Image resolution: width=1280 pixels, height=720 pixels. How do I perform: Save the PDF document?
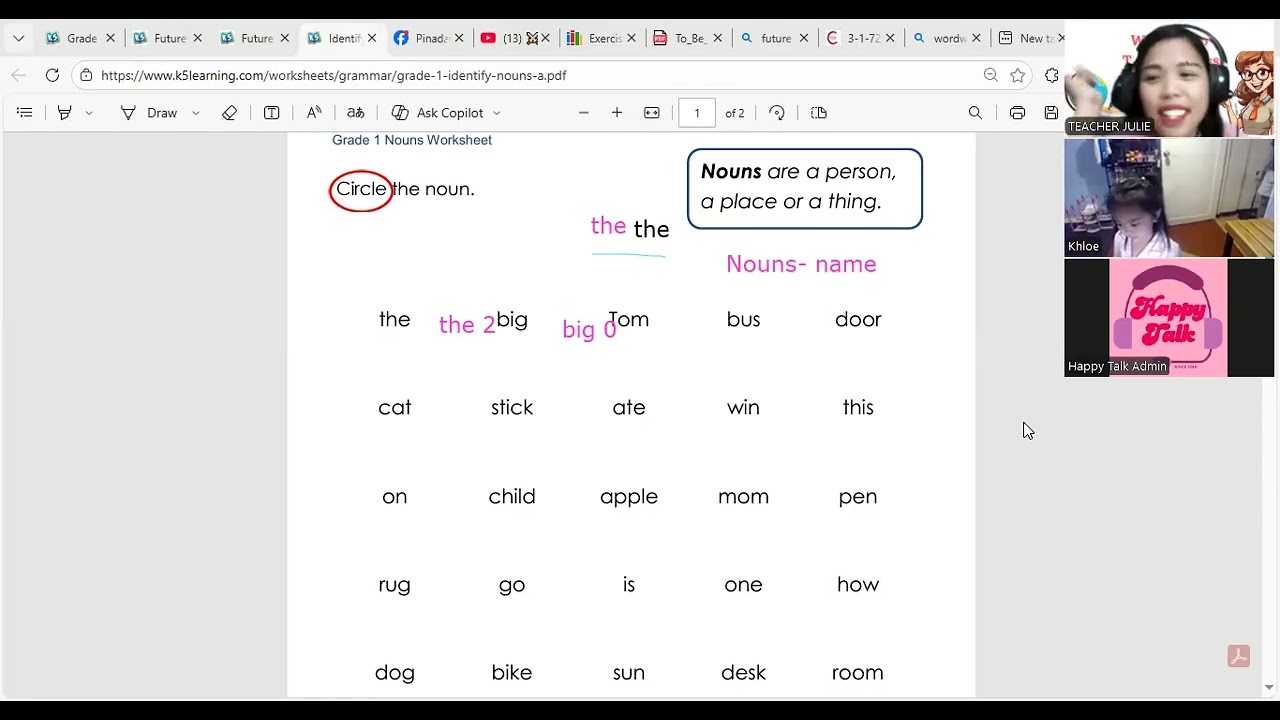coord(1051,113)
